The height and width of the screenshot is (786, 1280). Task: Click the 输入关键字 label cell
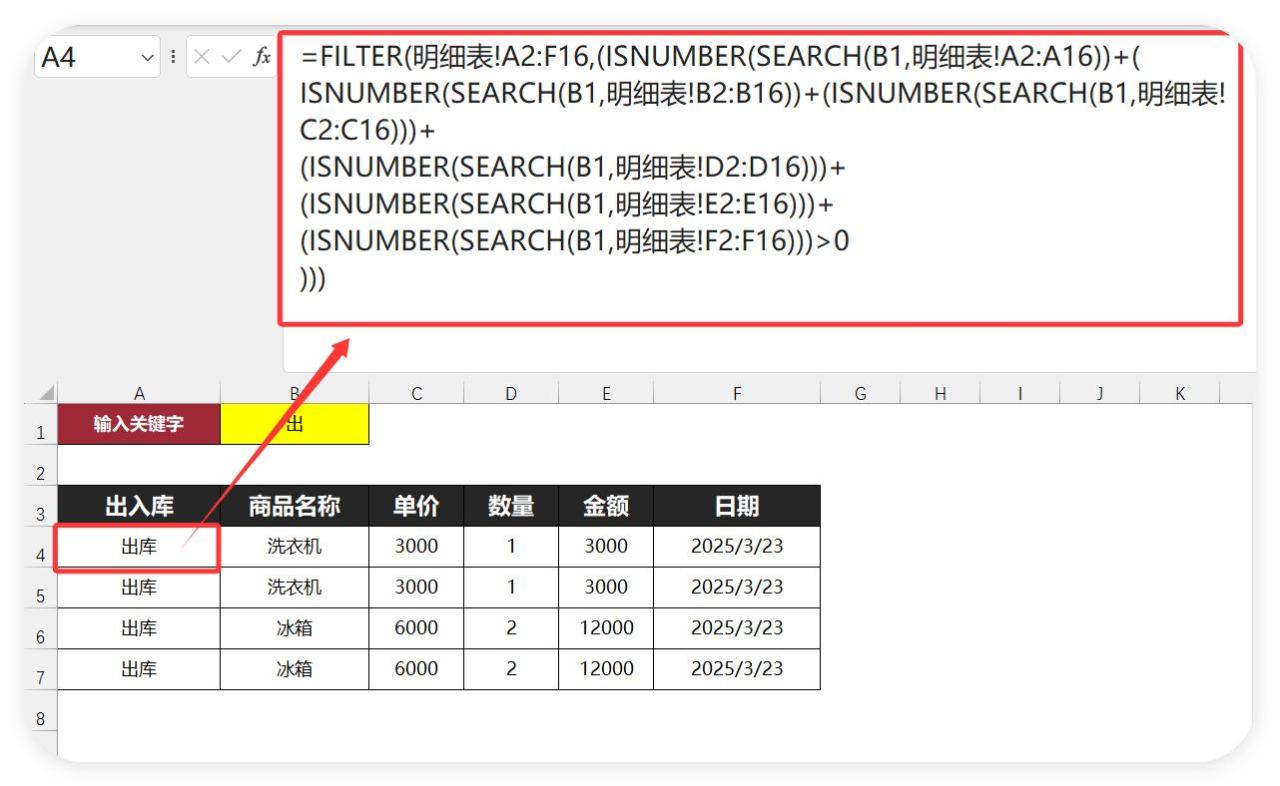(139, 425)
